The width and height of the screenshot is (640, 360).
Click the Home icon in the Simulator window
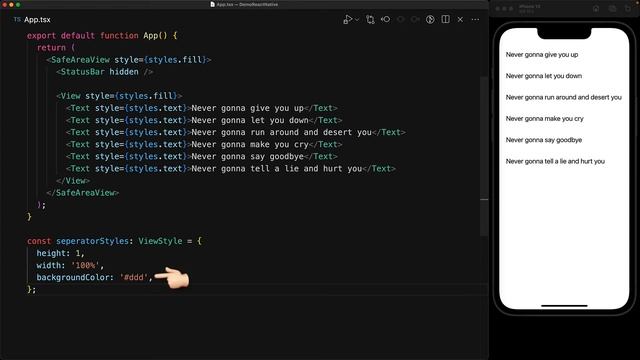click(596, 9)
